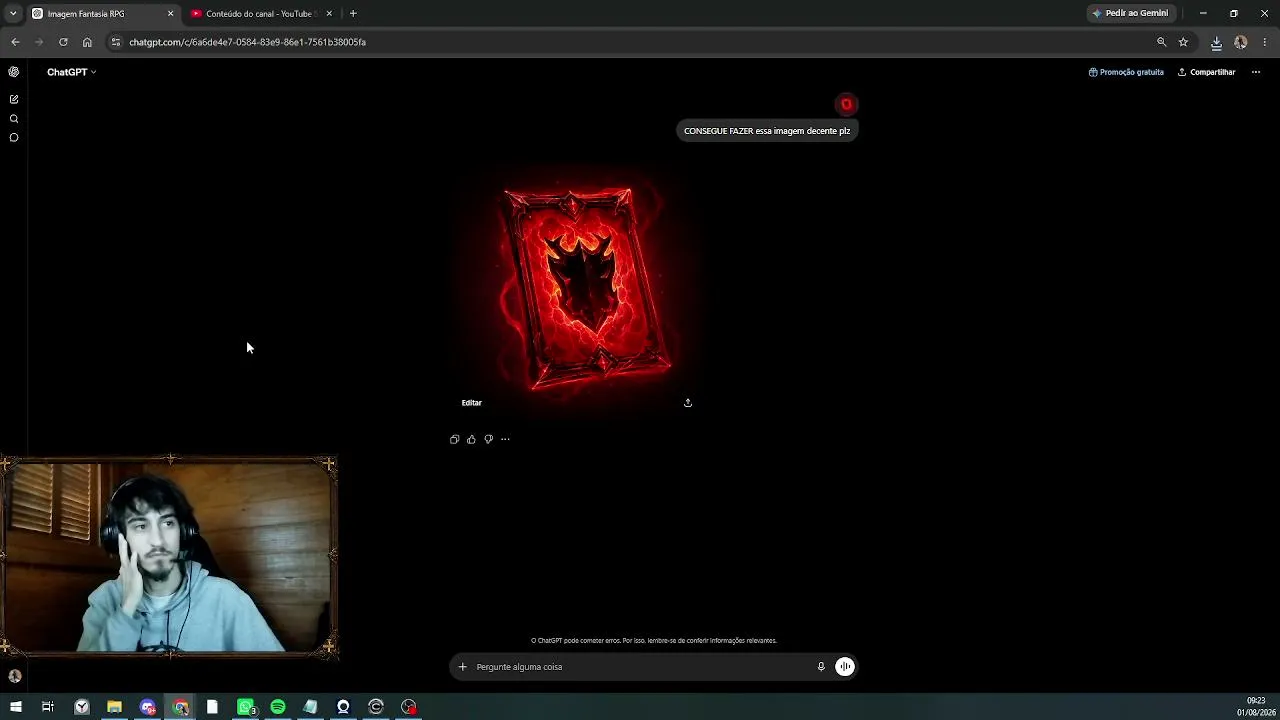Click the Promoção gratuita link

[x=1126, y=72]
